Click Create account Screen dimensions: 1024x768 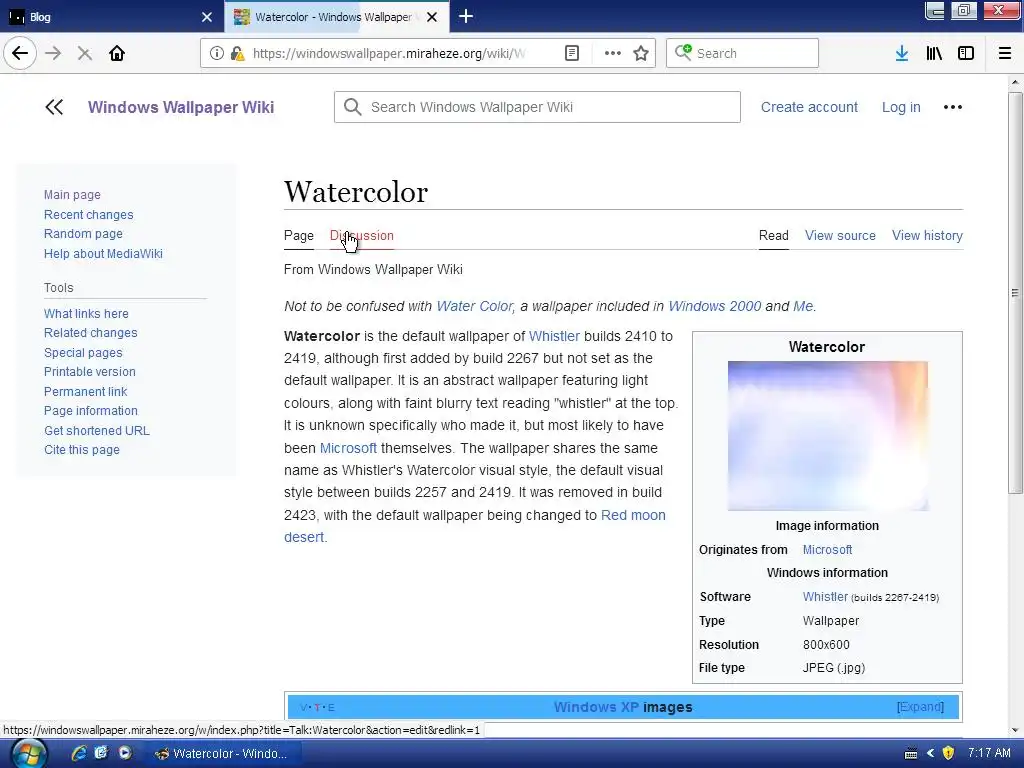809,107
